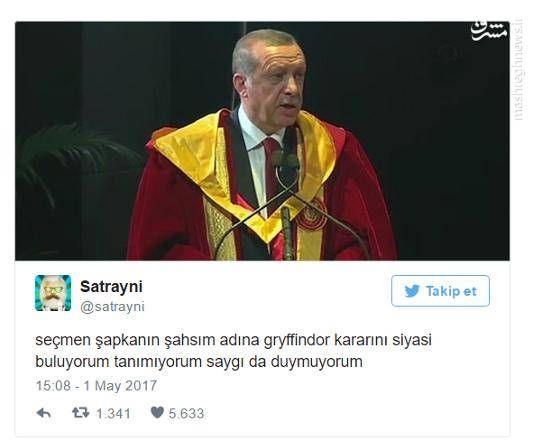
Task: Click the vertical mashreghnews.ir watermark text
Action: (519, 70)
